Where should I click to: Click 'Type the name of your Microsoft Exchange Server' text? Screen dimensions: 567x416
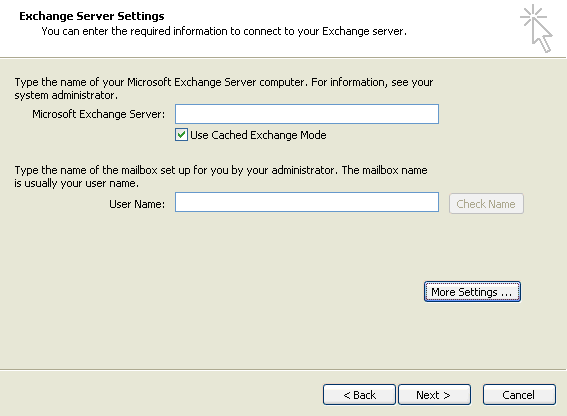pos(224,89)
